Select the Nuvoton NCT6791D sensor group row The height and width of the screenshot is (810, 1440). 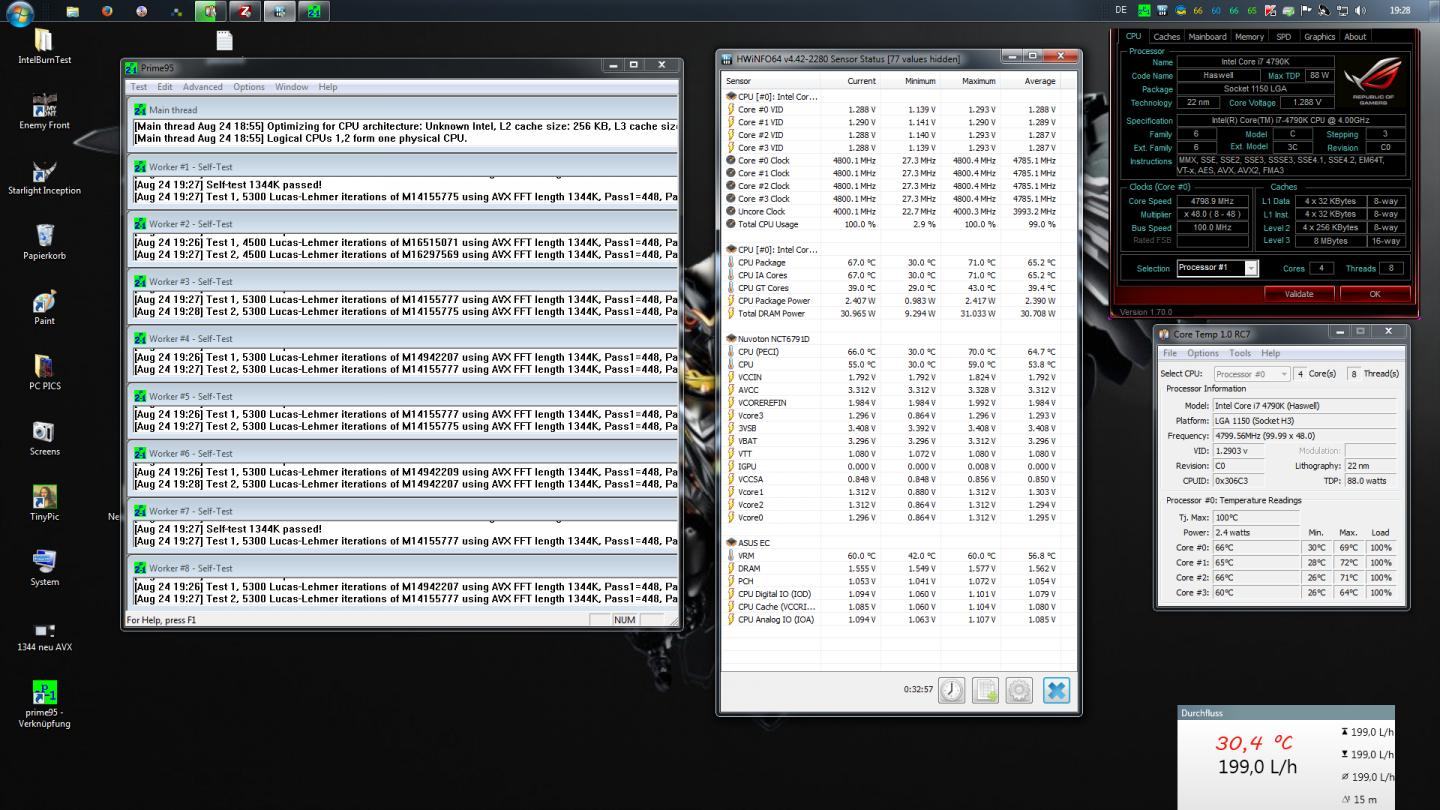[x=897, y=339]
